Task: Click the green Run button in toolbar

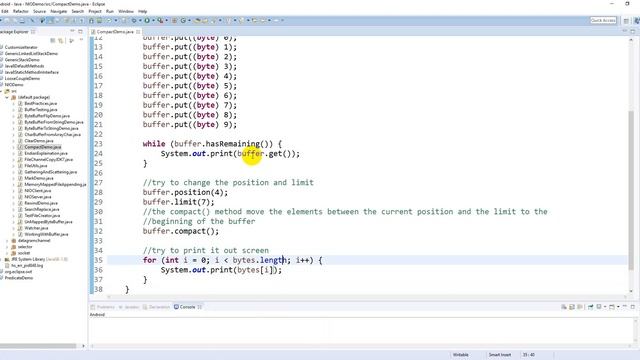Action: click(147, 20)
